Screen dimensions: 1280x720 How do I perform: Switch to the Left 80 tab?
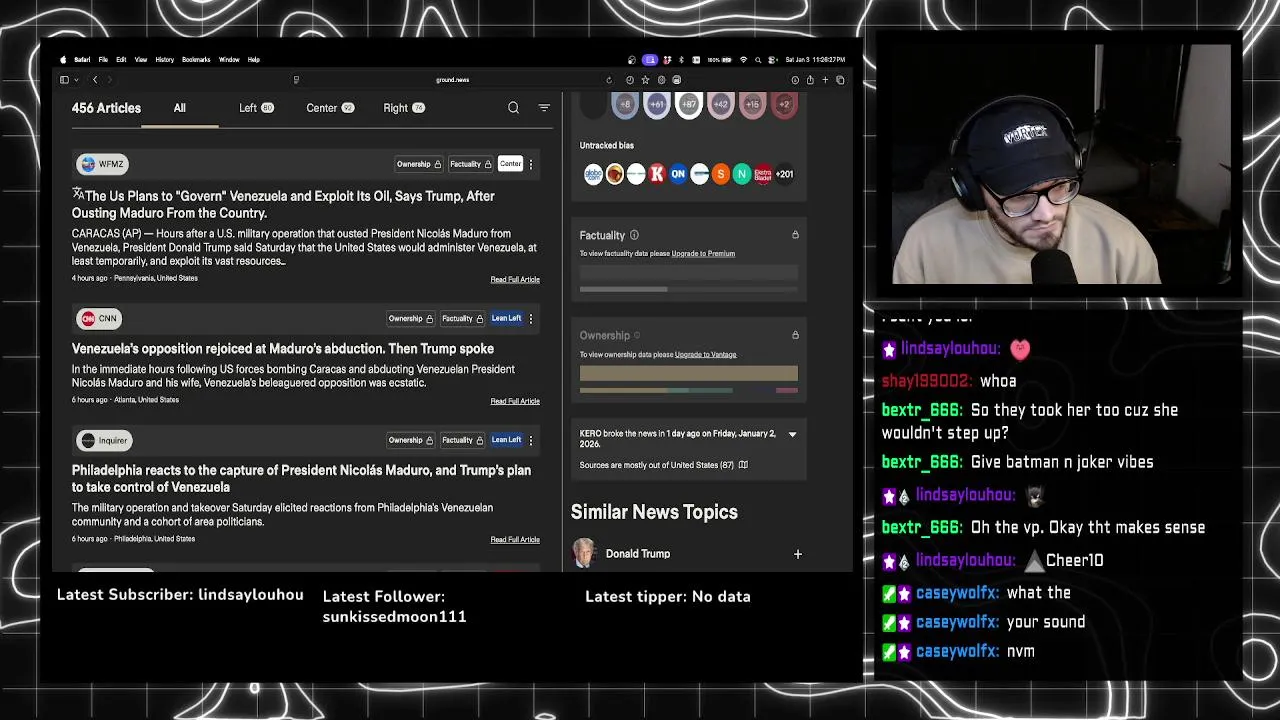click(x=256, y=108)
